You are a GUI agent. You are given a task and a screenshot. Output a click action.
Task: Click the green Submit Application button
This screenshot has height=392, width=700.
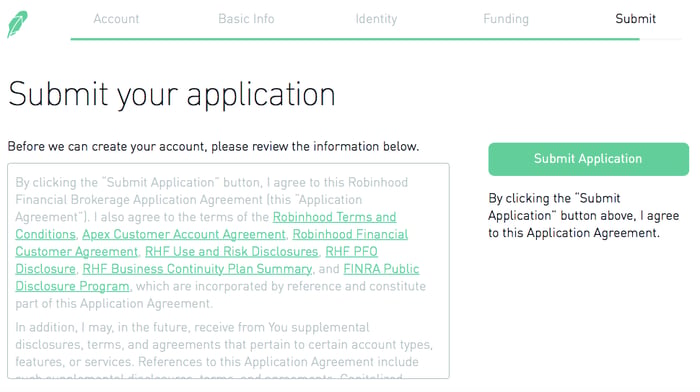click(588, 159)
